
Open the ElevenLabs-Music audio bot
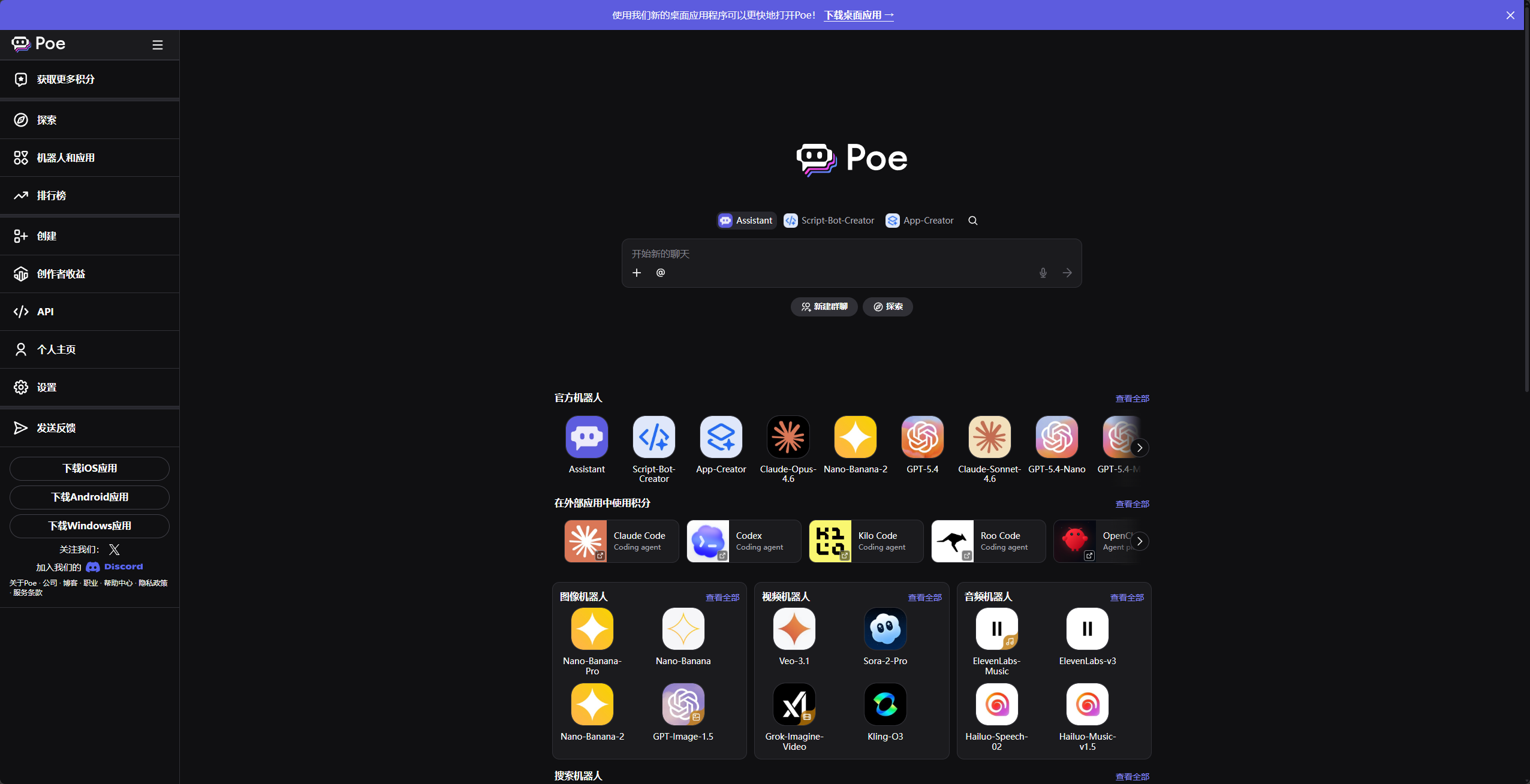tap(997, 629)
